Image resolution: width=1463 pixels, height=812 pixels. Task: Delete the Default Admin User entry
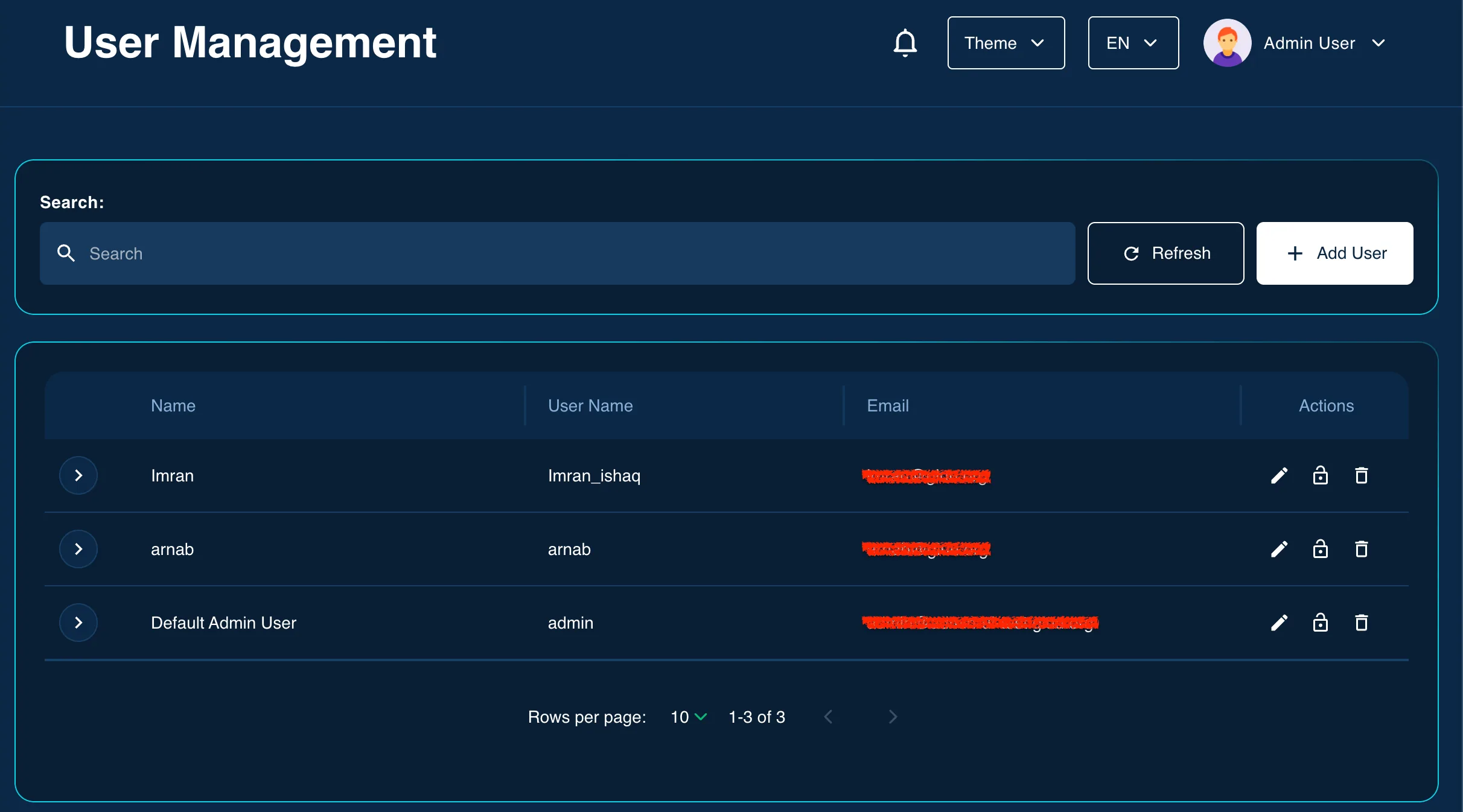pyautogui.click(x=1361, y=623)
